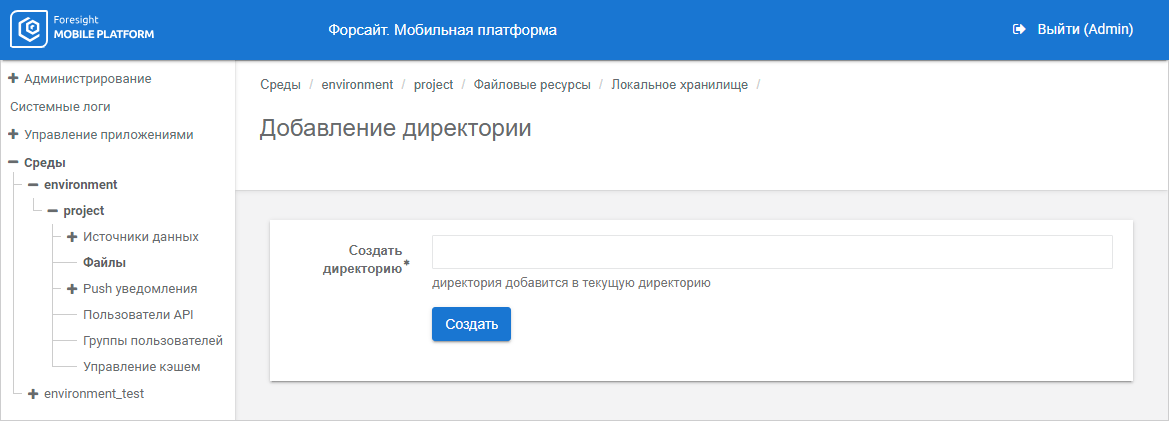The image size is (1169, 421).
Task: Collapse the environment tree node
Action: pos(34,185)
